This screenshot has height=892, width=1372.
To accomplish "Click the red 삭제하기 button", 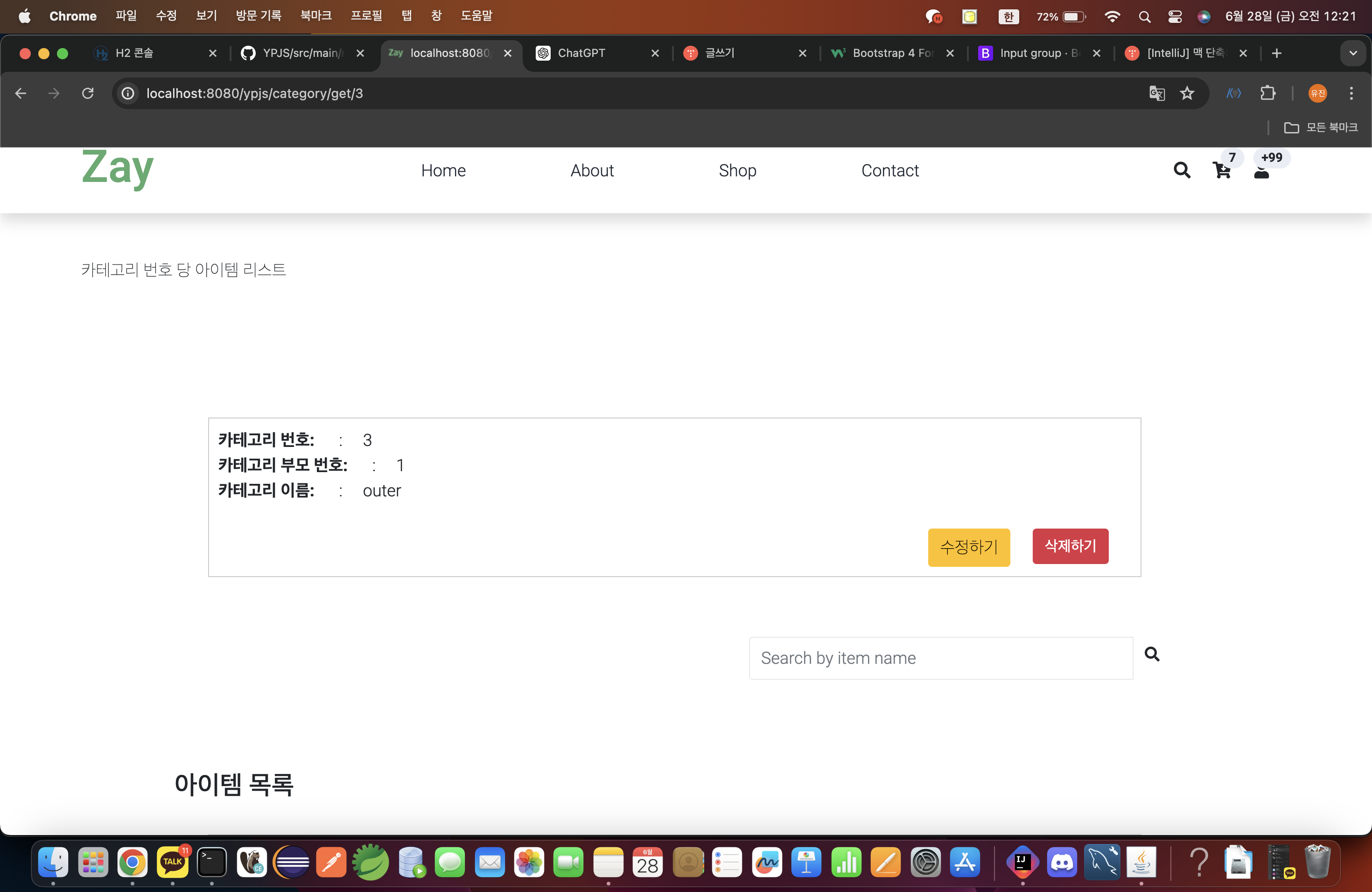I will [x=1070, y=546].
